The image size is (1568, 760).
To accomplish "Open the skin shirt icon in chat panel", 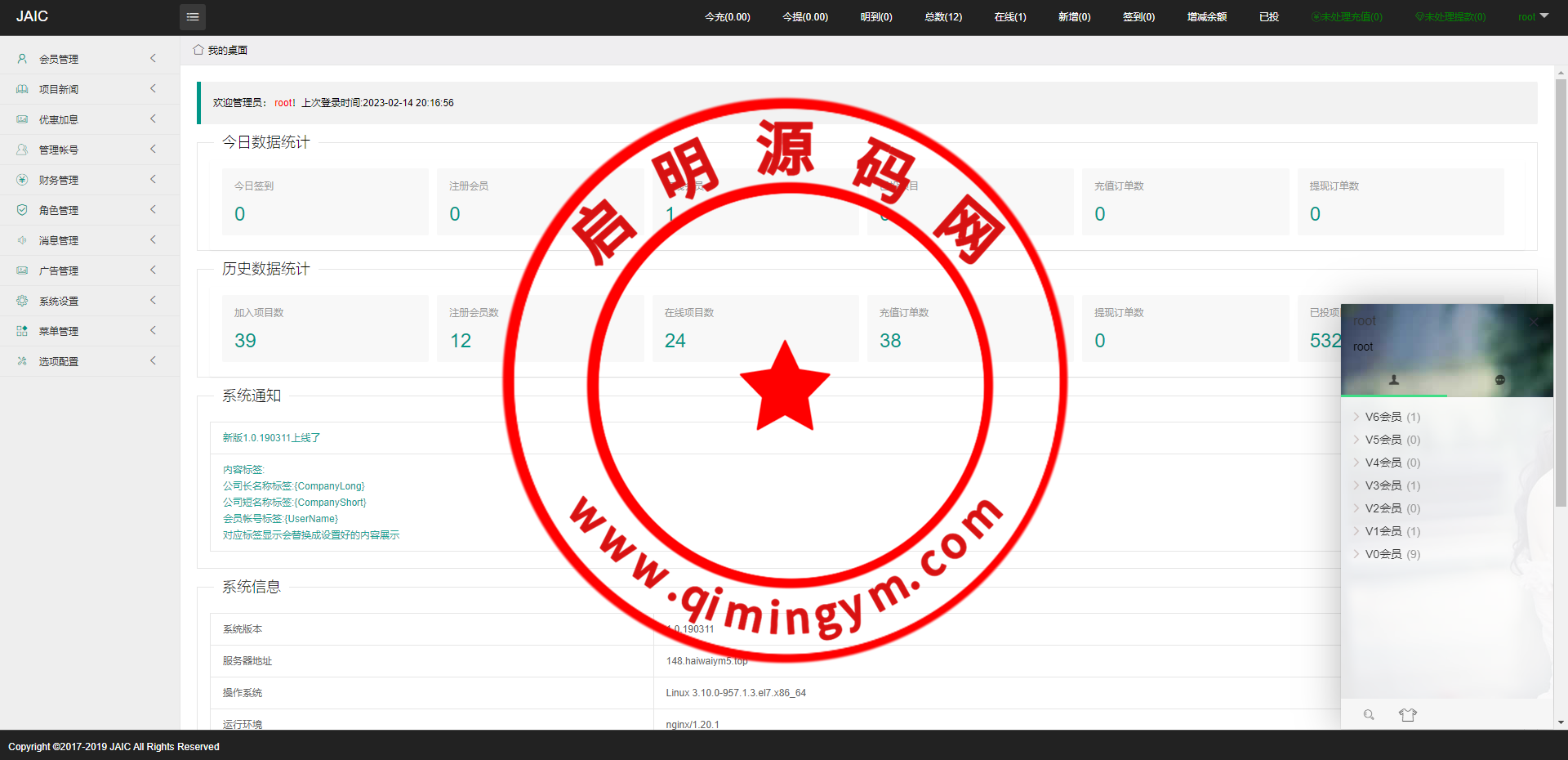I will pos(1407,715).
